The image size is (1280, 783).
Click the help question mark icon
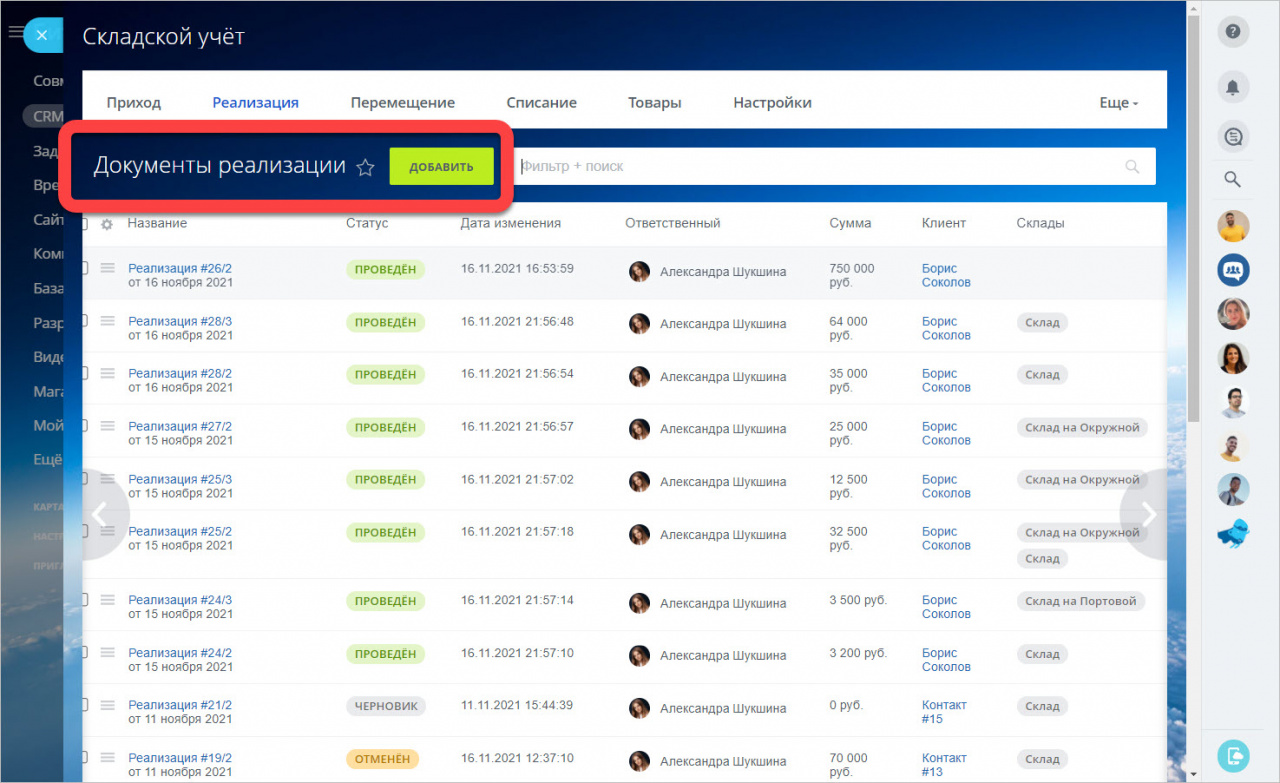pyautogui.click(x=1233, y=32)
